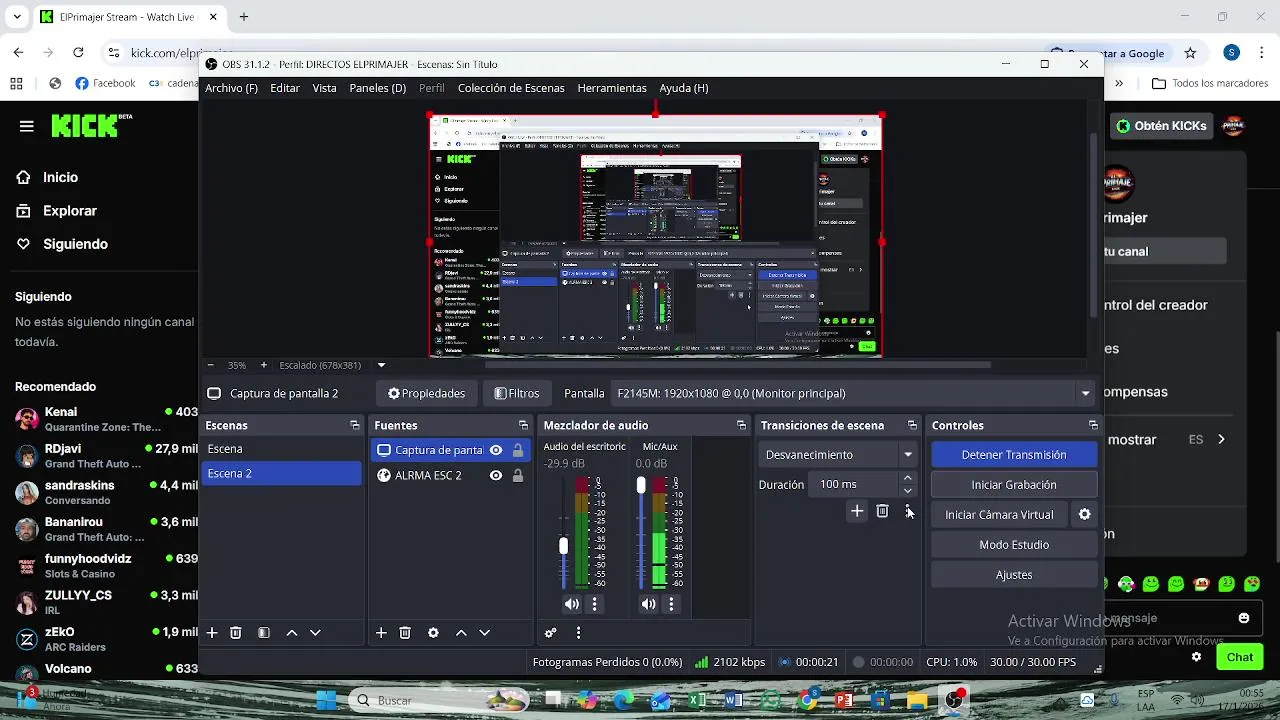
Task: Hide Captura de pantalla source eye
Action: pos(496,451)
